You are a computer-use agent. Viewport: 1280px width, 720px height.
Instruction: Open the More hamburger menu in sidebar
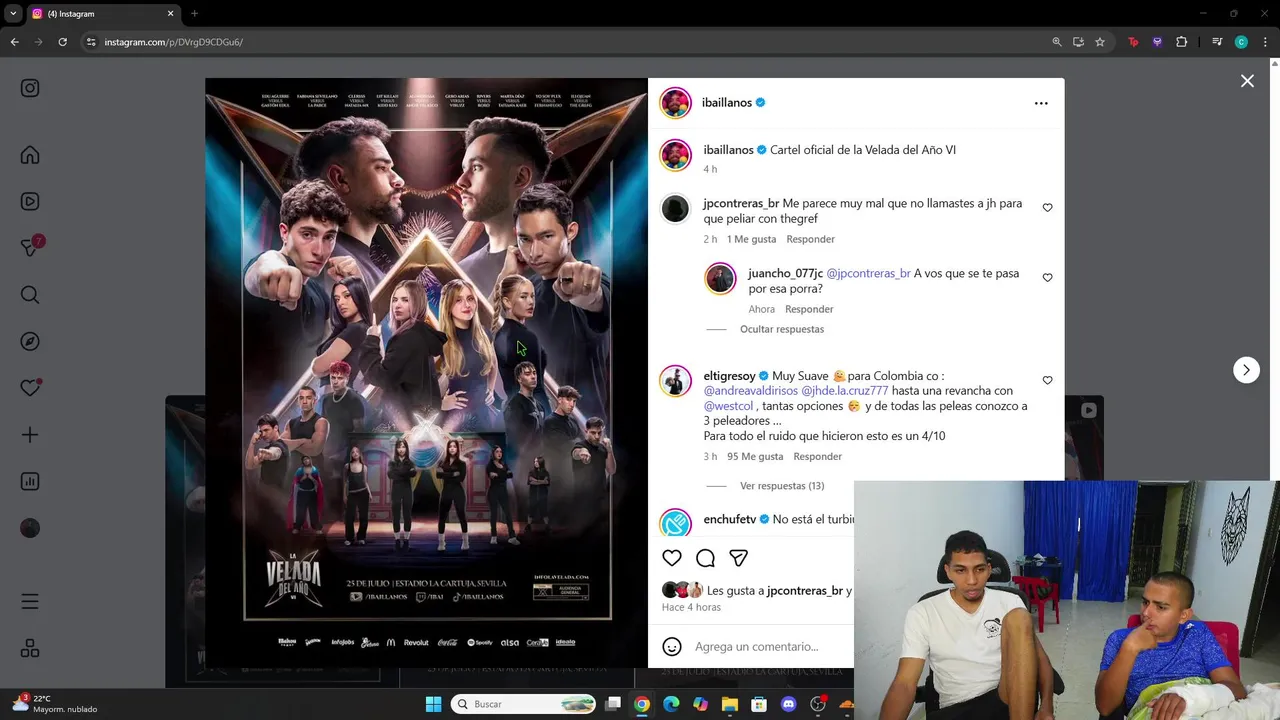pyautogui.click(x=30, y=602)
